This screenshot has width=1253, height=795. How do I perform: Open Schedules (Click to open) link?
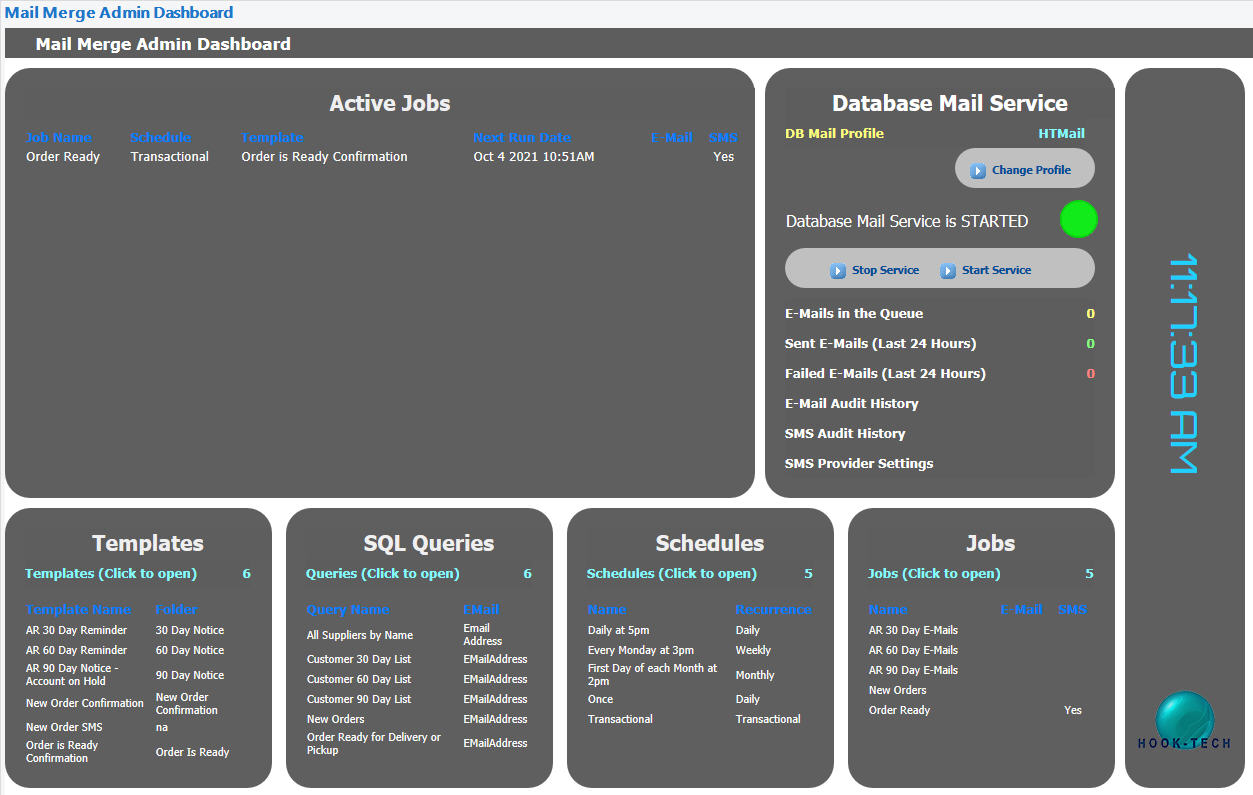coord(672,574)
